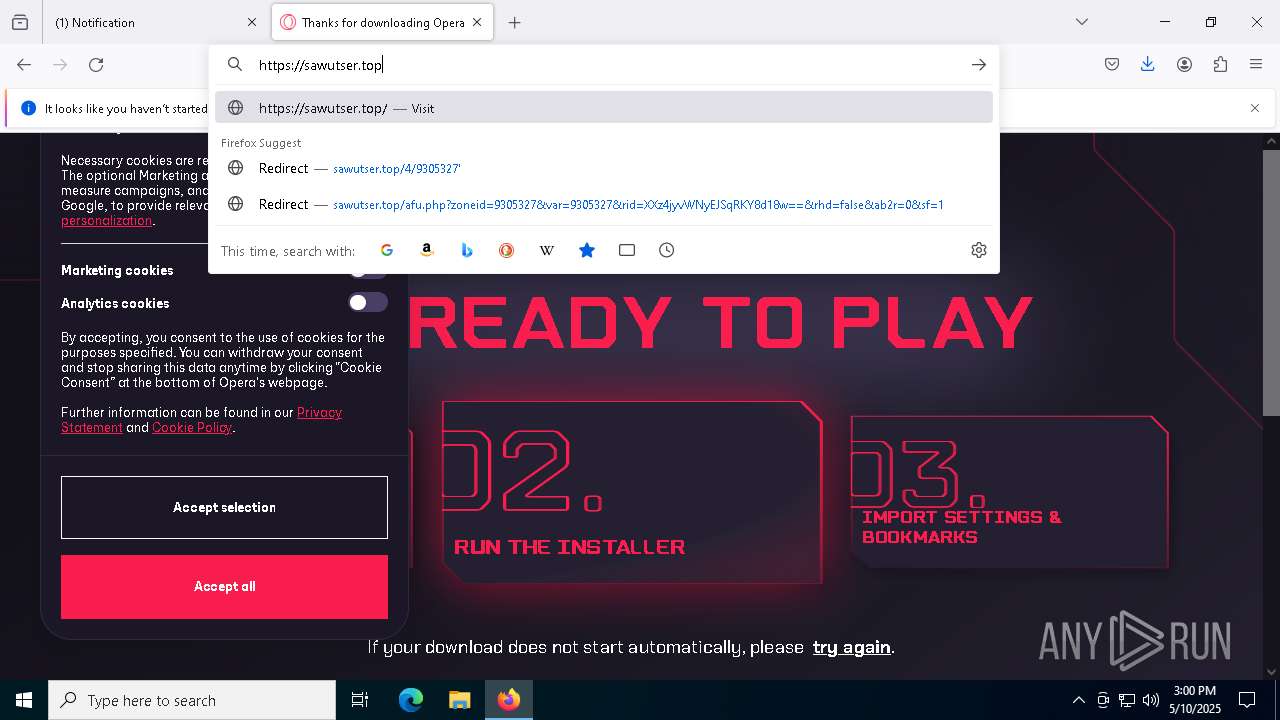This screenshot has width=1280, height=720.
Task: Open the Downloads panel
Action: tap(1148, 65)
